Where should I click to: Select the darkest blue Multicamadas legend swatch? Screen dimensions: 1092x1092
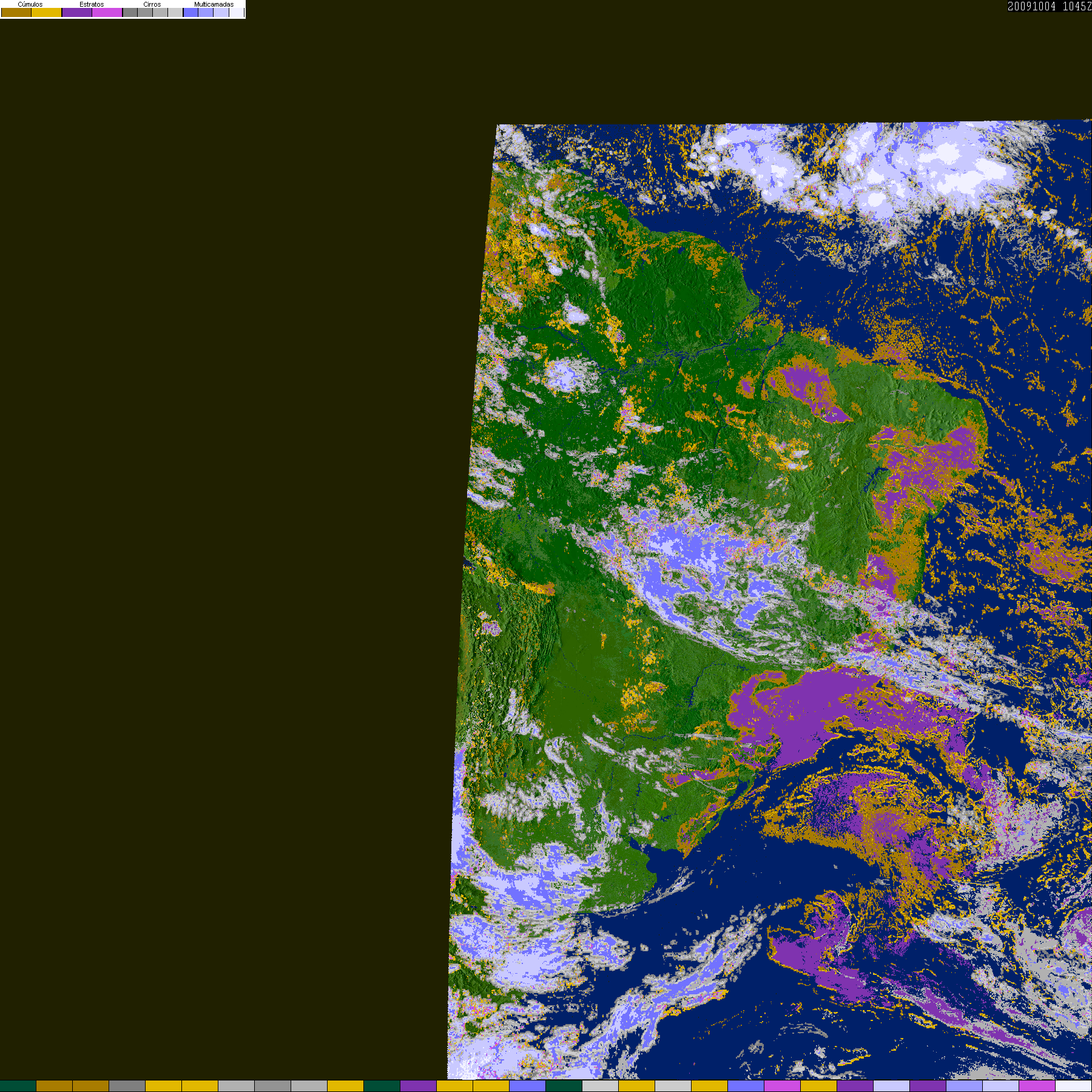click(x=191, y=13)
